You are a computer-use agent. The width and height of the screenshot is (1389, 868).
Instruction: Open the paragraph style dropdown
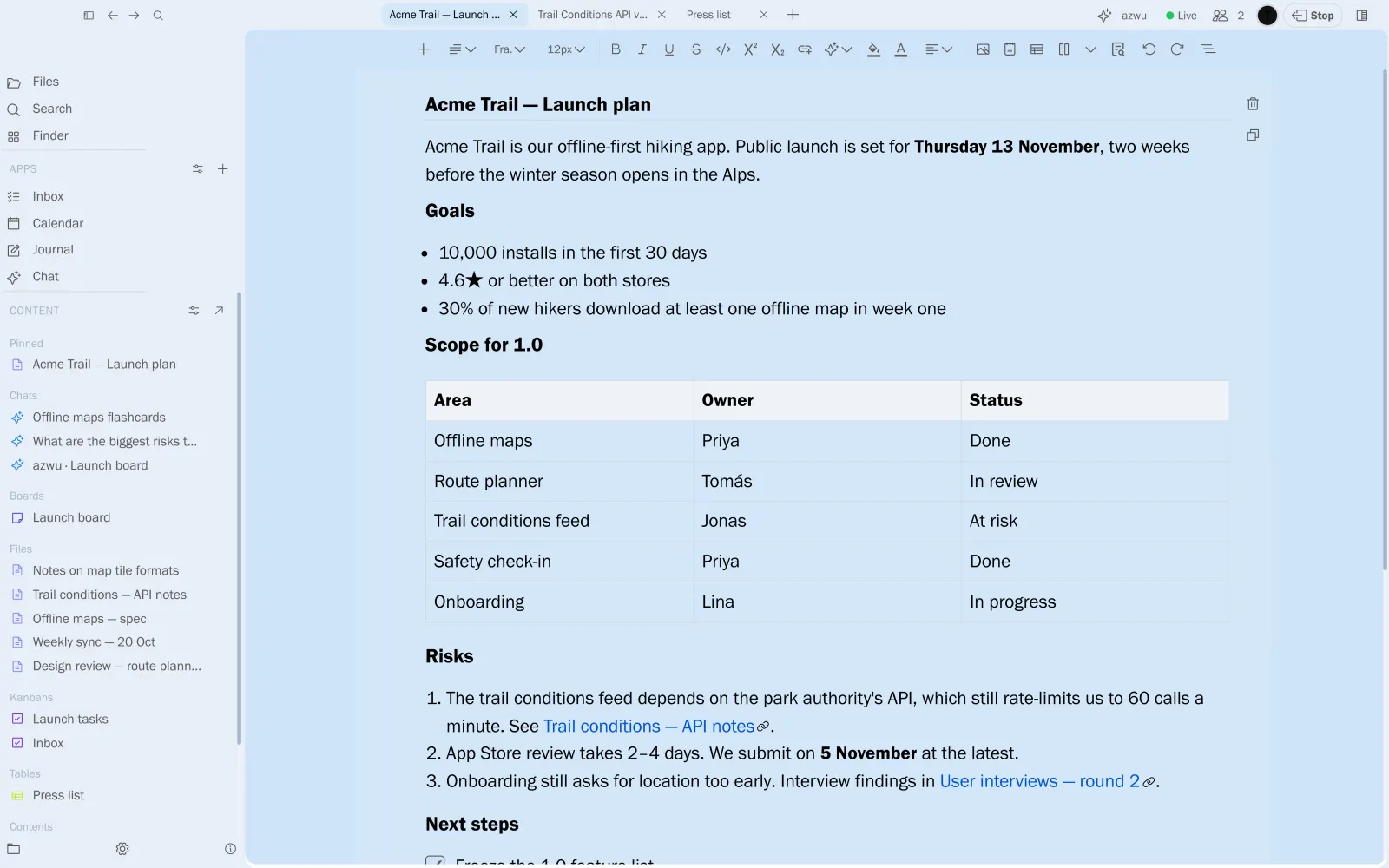coord(462,49)
